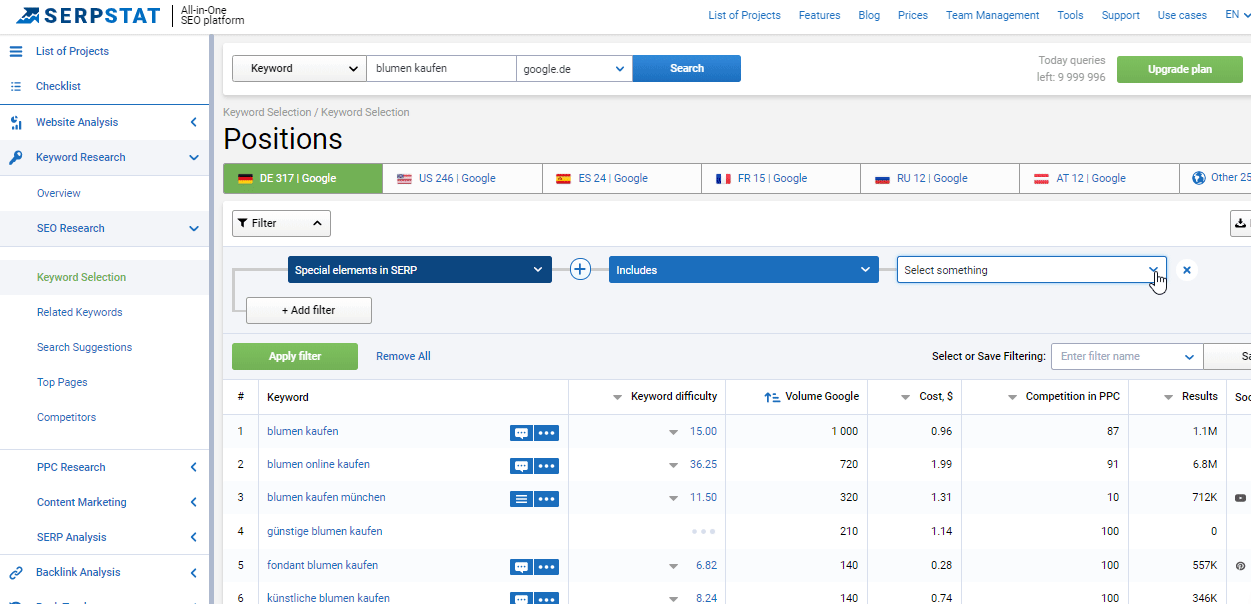1251x604 pixels.
Task: Click the German flag on DE tab
Action: pos(245,178)
